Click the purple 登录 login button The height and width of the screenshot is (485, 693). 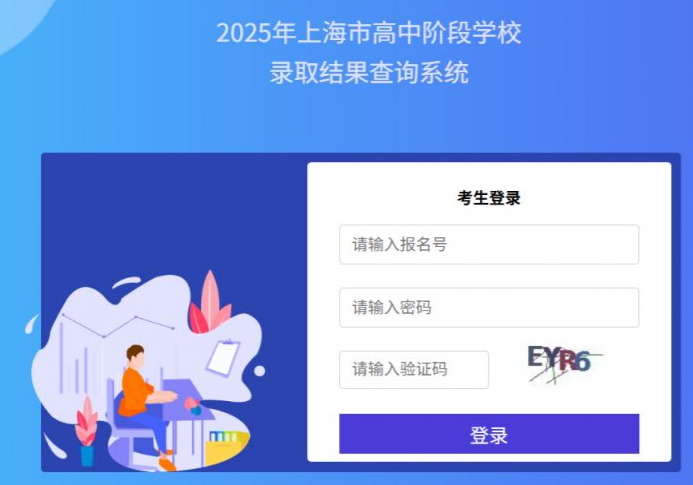489,434
